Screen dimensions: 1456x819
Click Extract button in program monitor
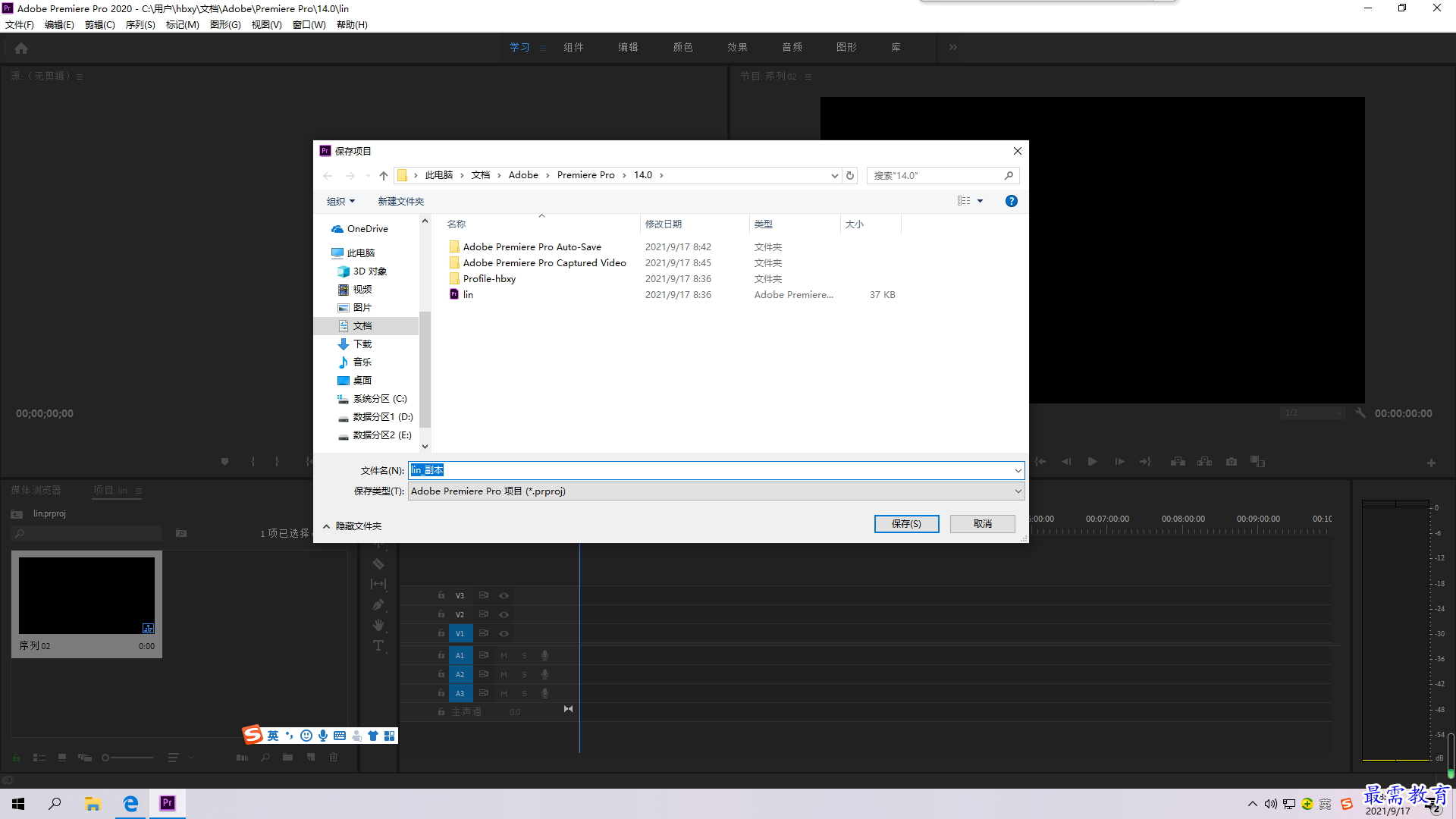[1204, 462]
